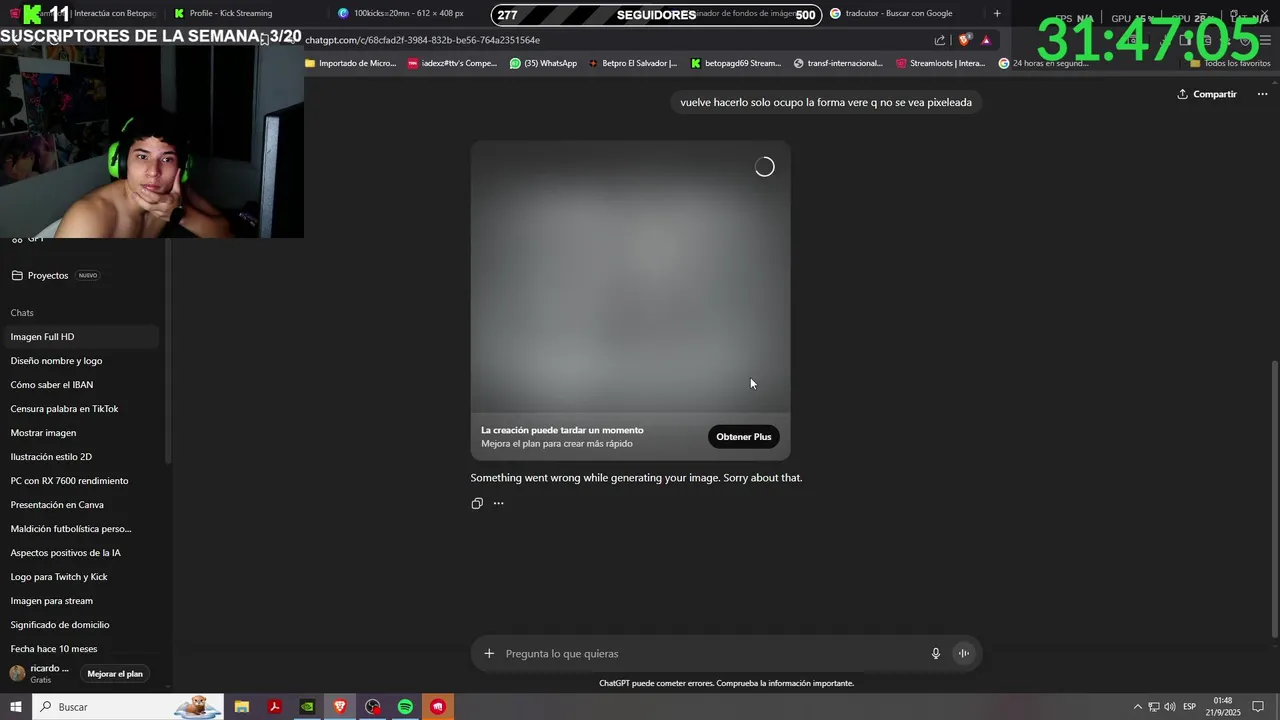Image resolution: width=1280 pixels, height=720 pixels.
Task: Open the NVIDIA app on the taskbar
Action: coord(307,707)
